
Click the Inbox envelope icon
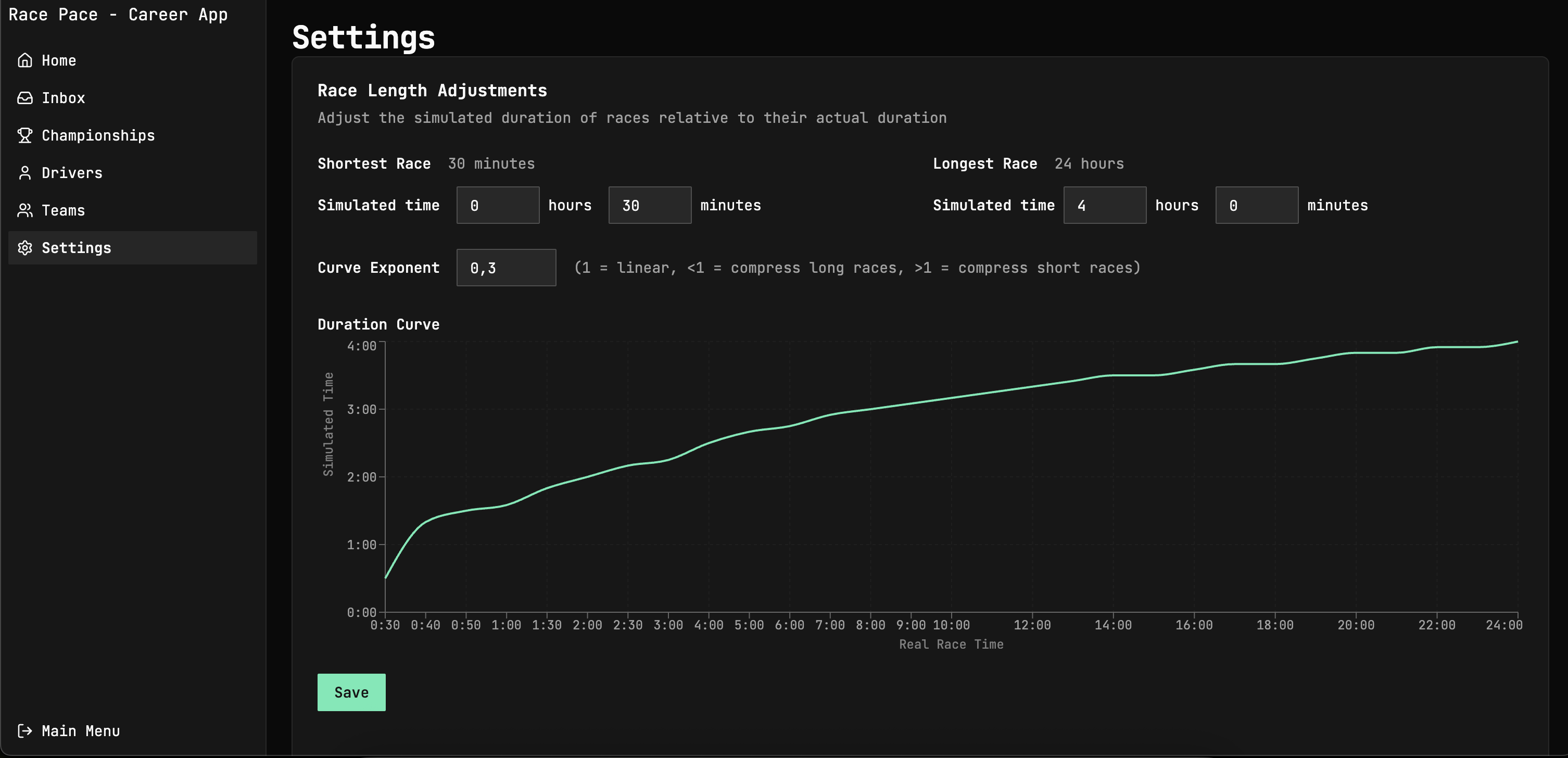25,97
